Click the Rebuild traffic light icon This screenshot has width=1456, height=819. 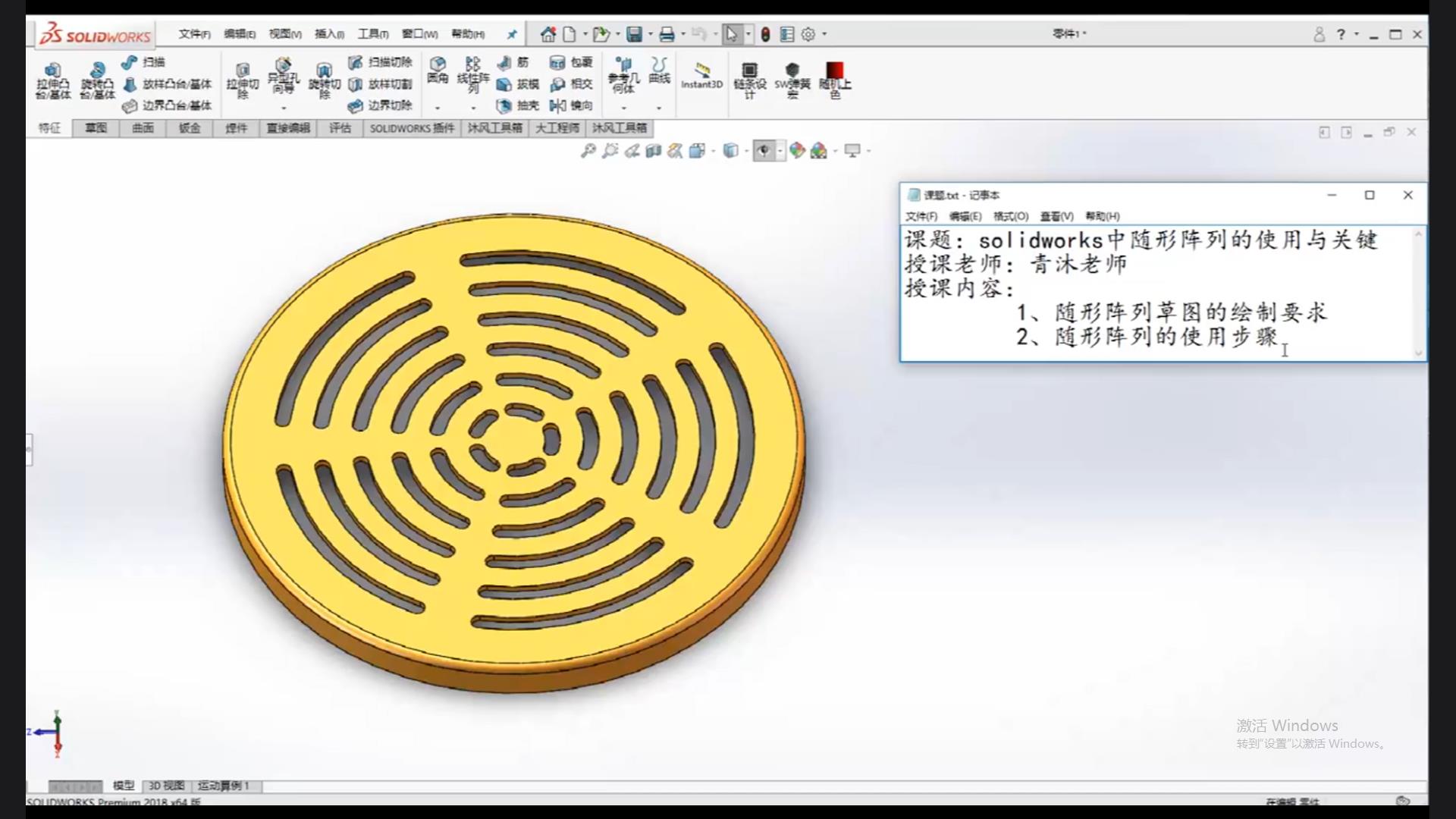coord(765,34)
